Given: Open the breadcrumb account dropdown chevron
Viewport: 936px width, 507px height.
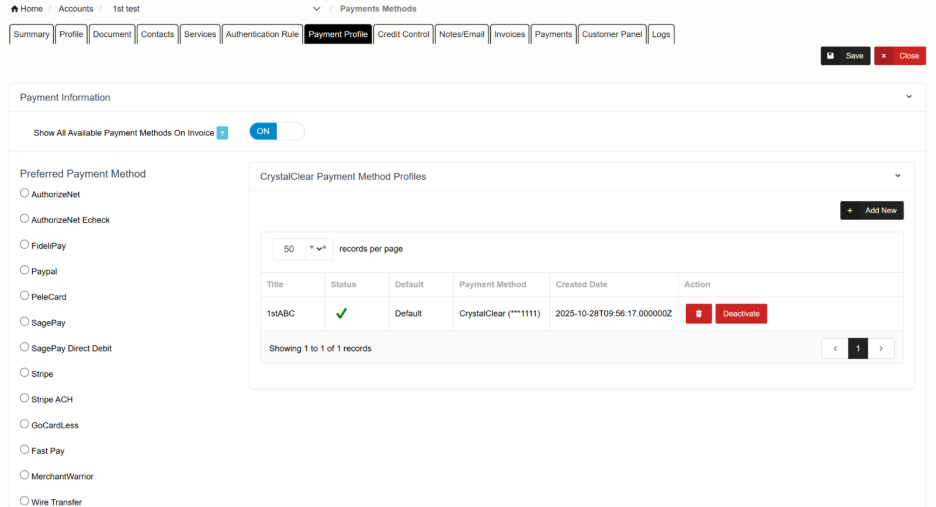Looking at the screenshot, I should pyautogui.click(x=317, y=9).
